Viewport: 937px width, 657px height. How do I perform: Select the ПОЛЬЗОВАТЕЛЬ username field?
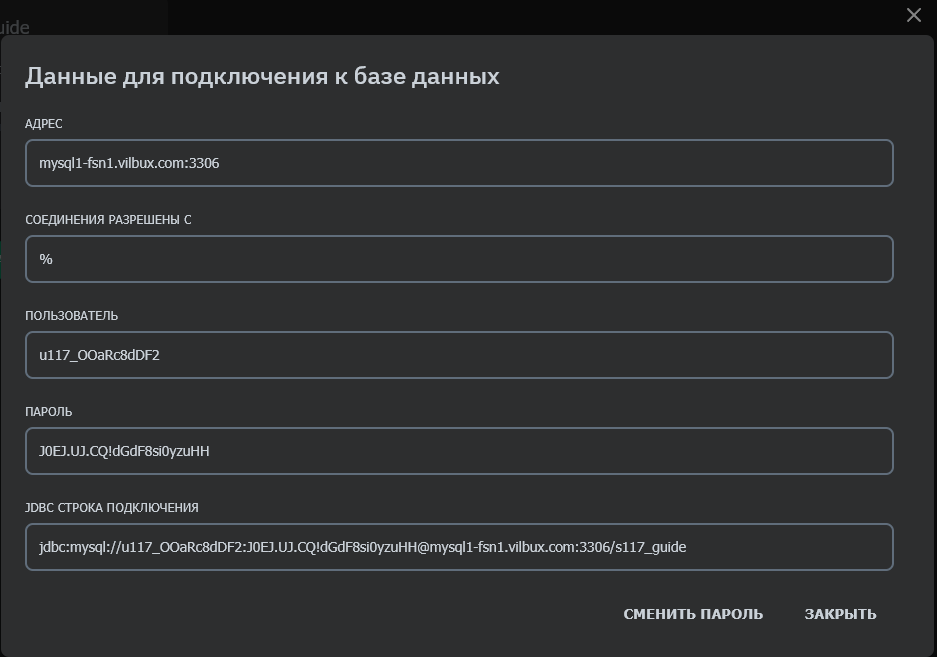point(459,354)
